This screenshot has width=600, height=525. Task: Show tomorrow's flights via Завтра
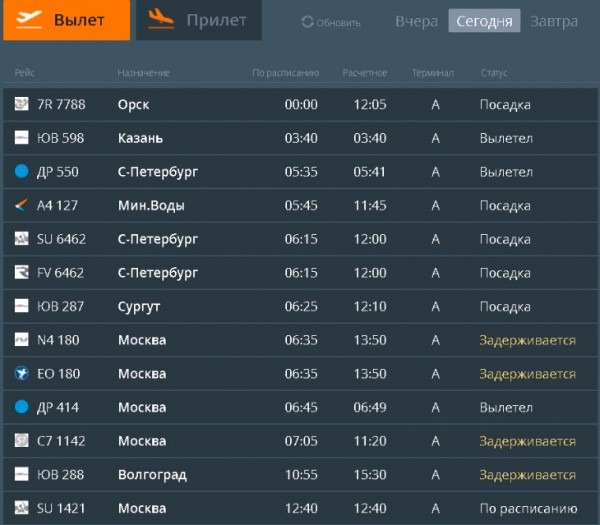[553, 21]
